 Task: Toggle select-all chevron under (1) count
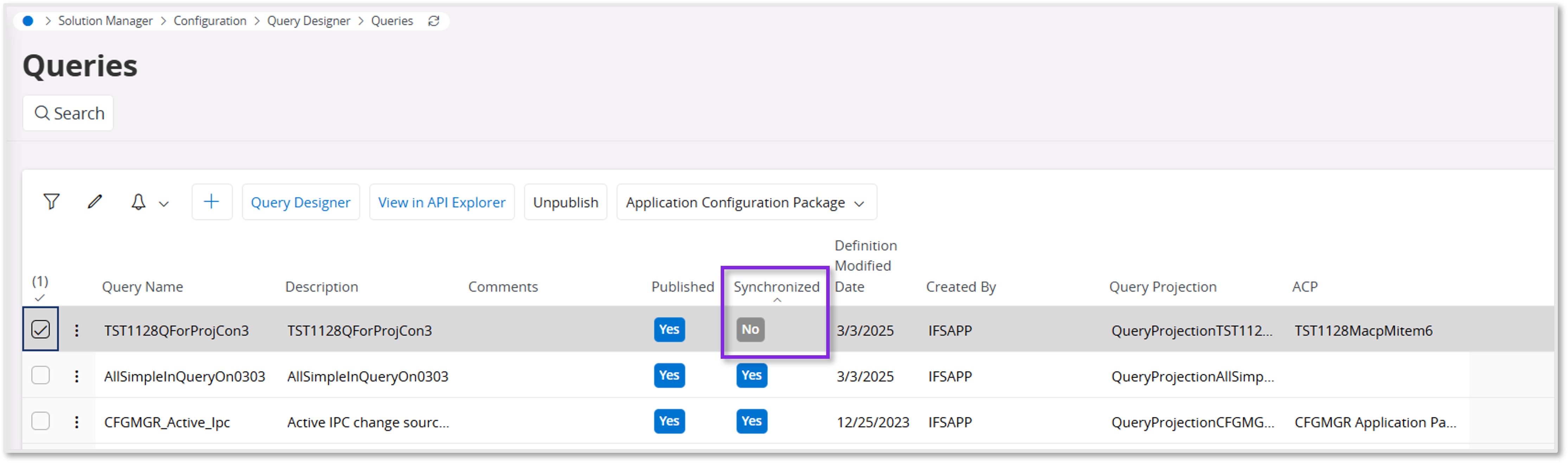[x=39, y=298]
